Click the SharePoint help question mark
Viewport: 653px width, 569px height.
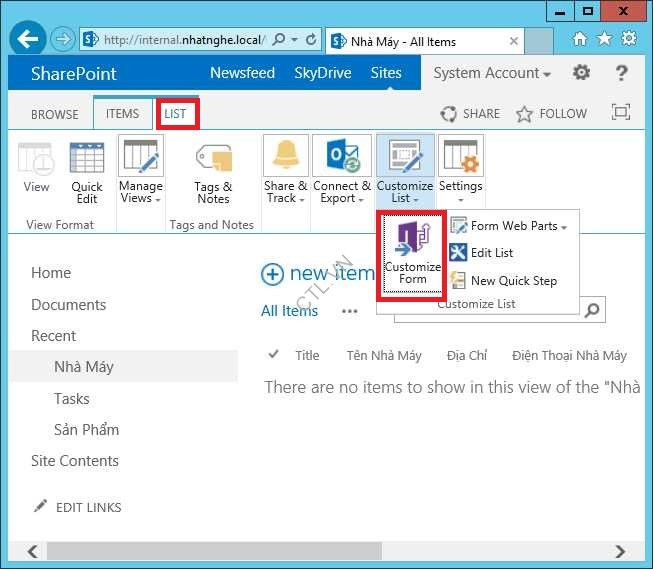point(621,73)
